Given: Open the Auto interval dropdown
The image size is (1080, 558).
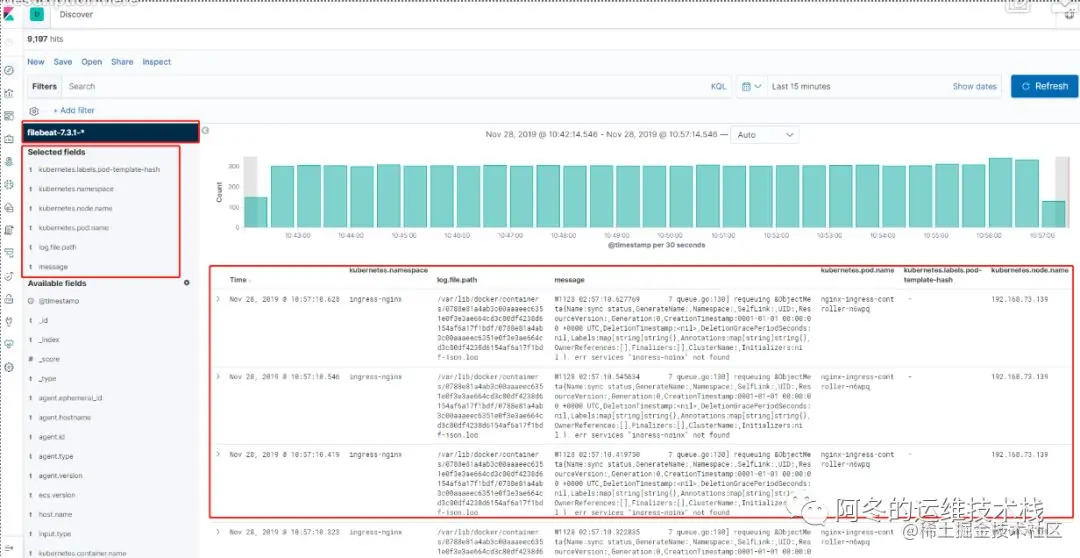Looking at the screenshot, I should (x=765, y=135).
